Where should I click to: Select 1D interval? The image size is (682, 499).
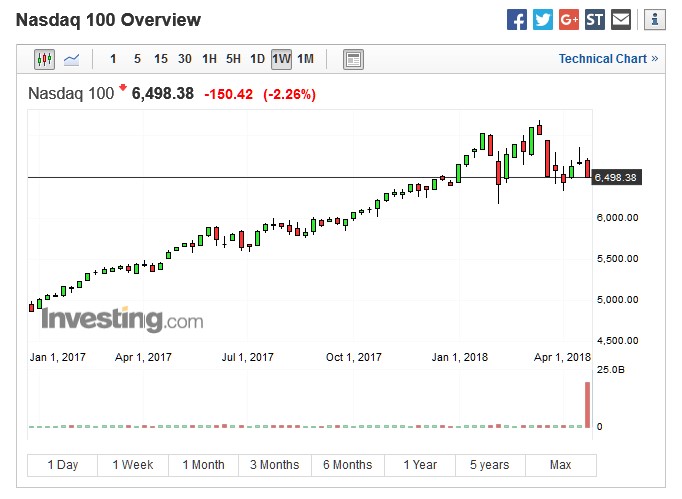pos(257,59)
